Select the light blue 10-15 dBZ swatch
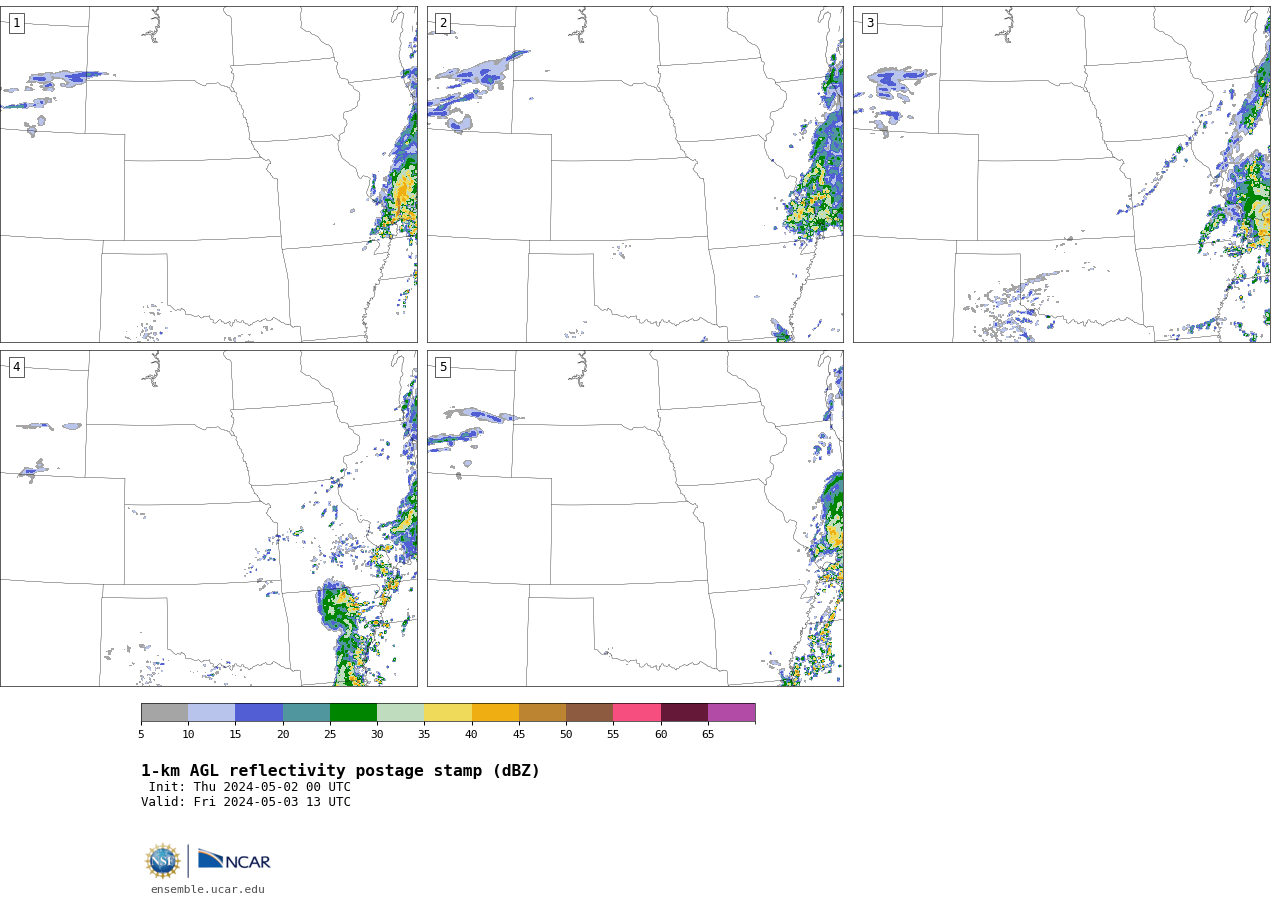Viewport: 1280px width, 901px height. [x=211, y=712]
